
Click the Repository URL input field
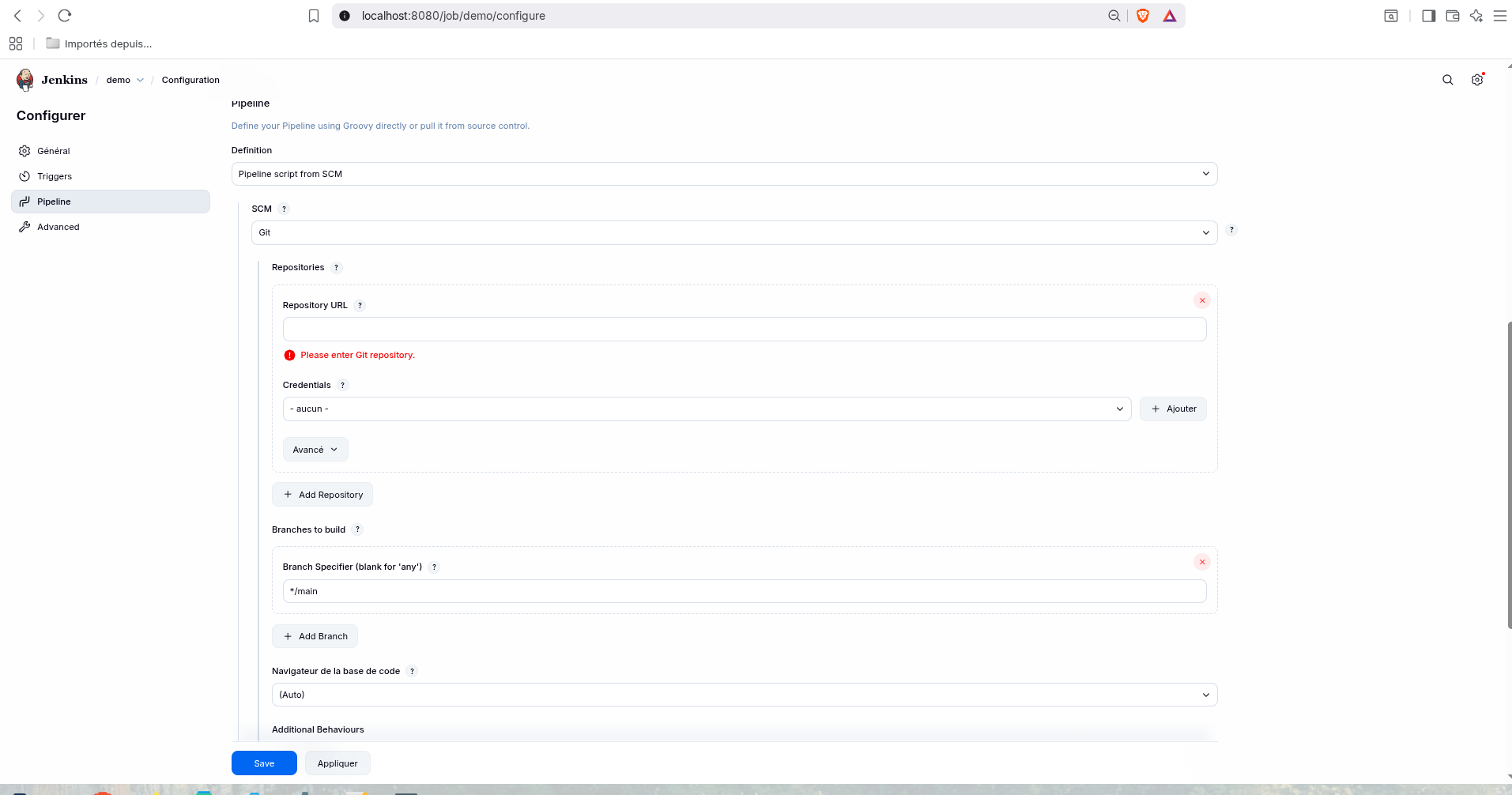[x=745, y=329]
